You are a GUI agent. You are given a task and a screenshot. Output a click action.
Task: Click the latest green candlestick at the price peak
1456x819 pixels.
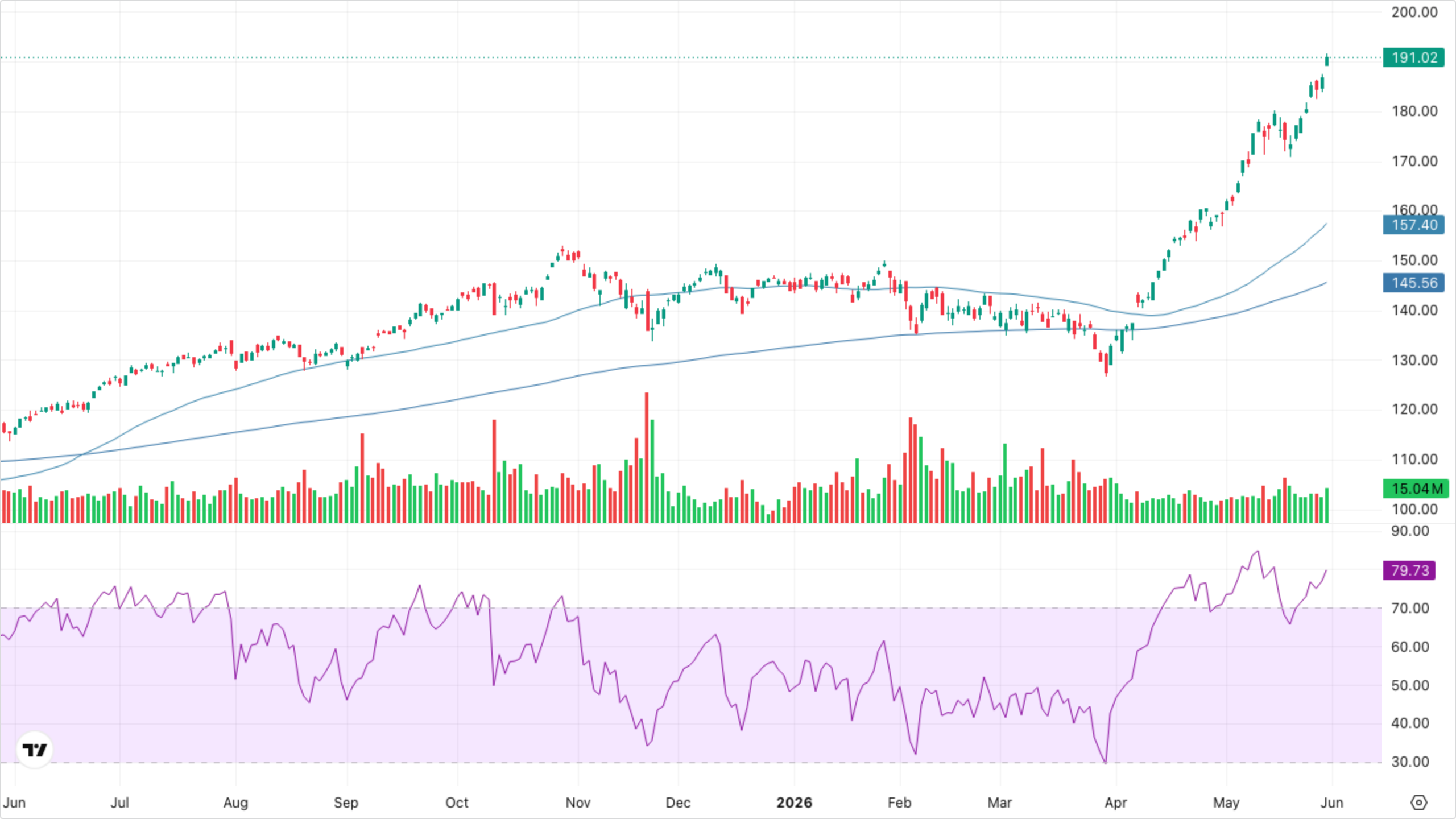click(1327, 60)
